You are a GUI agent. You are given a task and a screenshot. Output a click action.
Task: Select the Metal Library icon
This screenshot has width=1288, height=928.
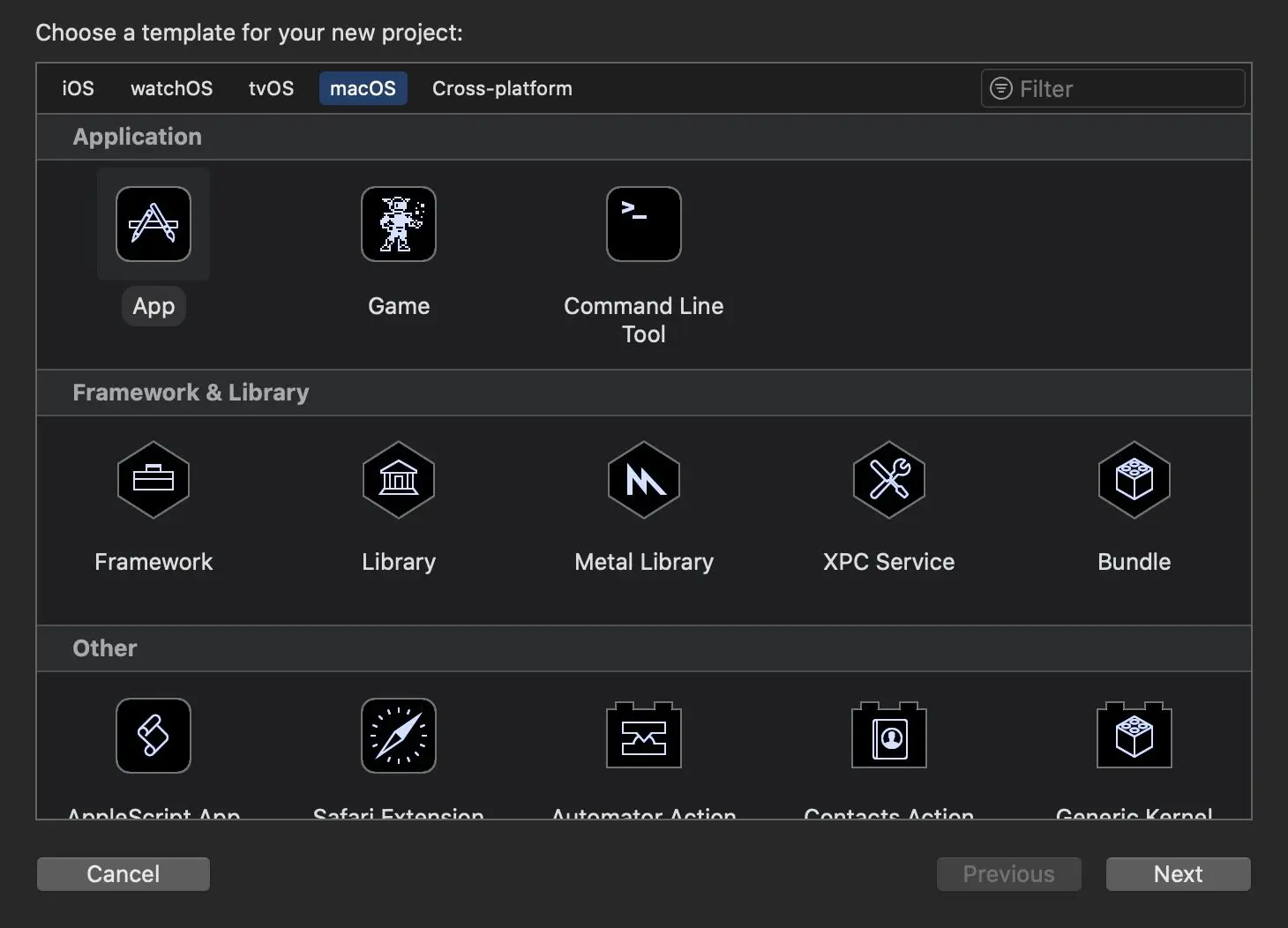click(644, 480)
